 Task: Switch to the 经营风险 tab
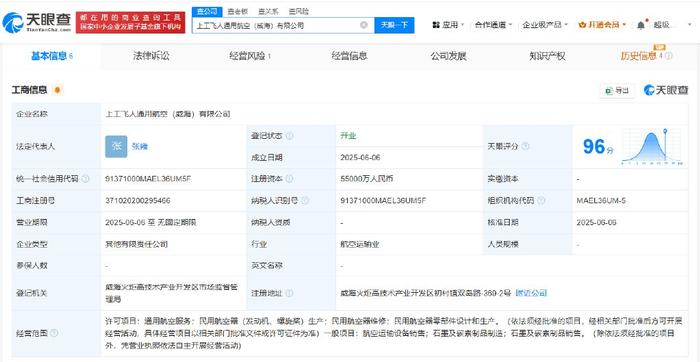coord(250,56)
